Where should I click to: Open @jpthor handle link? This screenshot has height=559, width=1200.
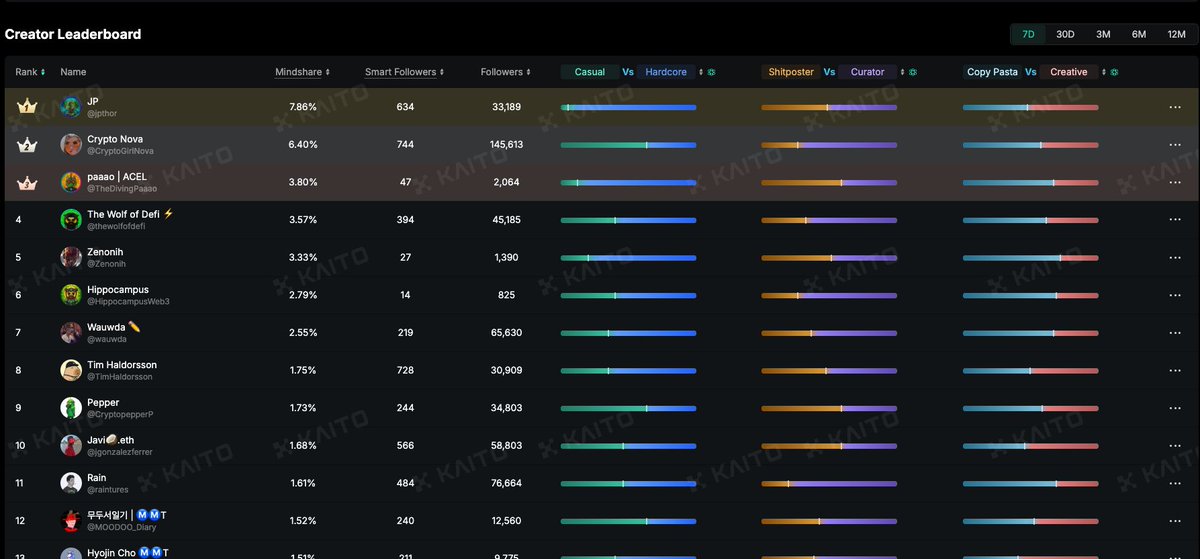click(104, 114)
